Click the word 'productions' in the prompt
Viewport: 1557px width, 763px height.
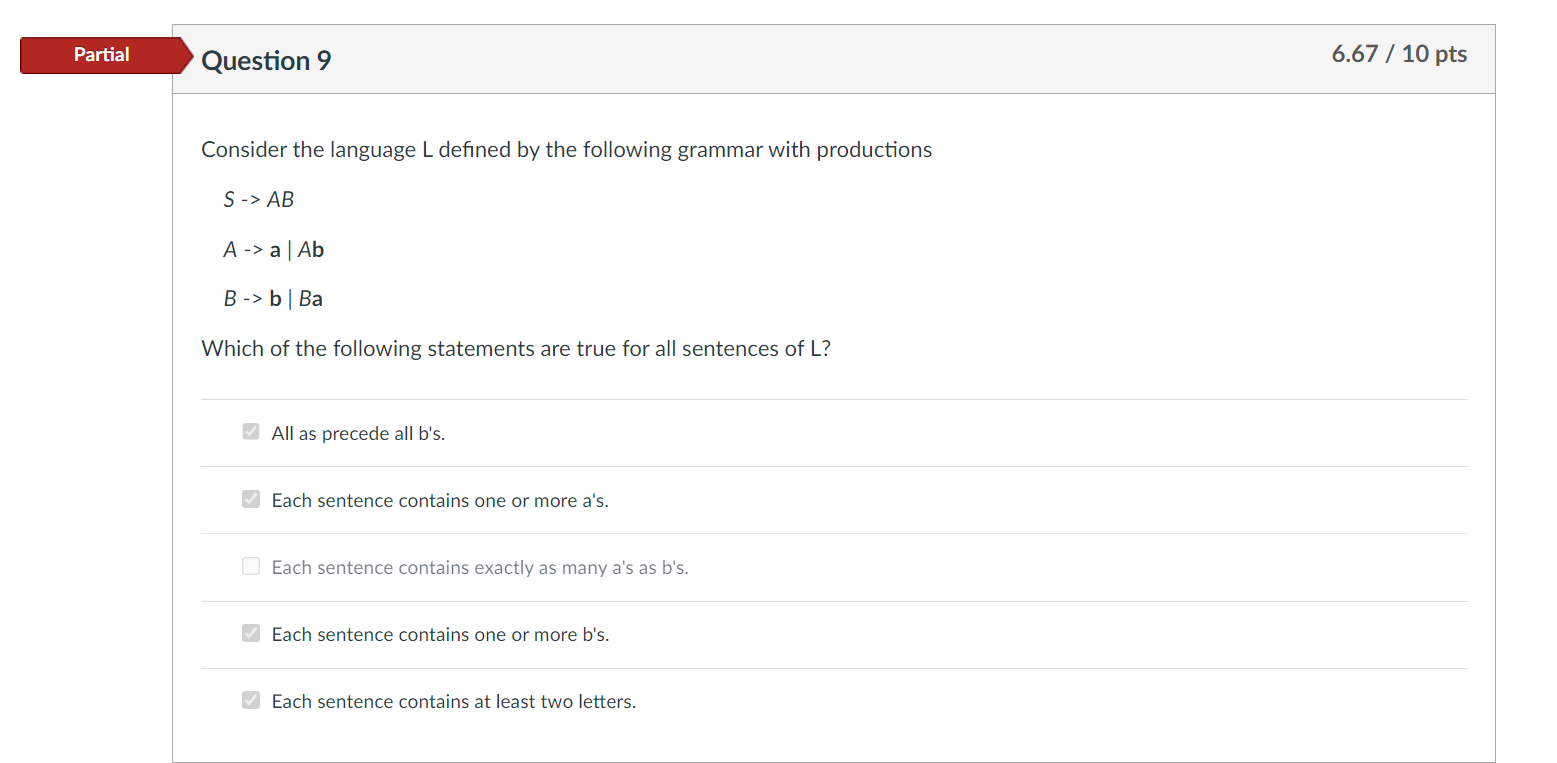pos(874,150)
